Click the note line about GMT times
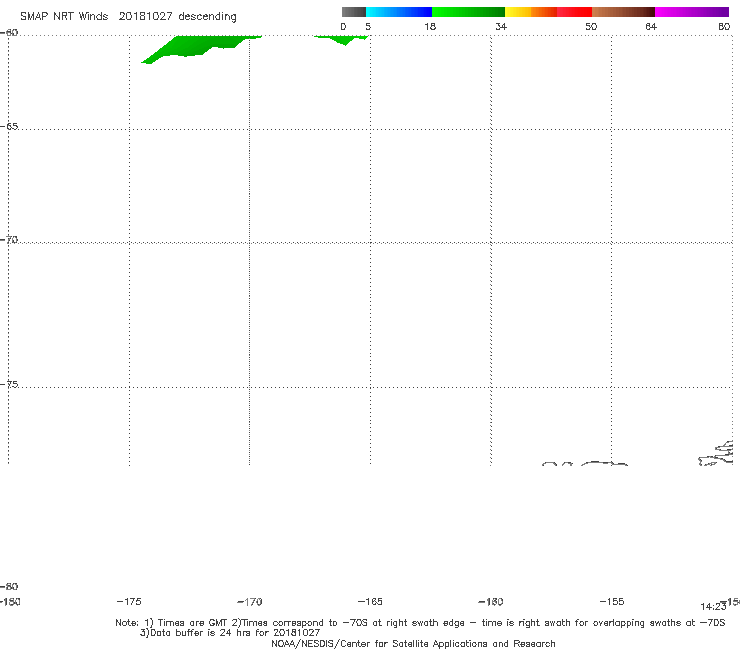 coord(420,623)
